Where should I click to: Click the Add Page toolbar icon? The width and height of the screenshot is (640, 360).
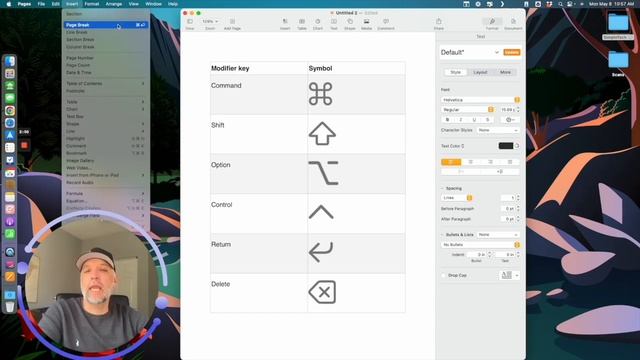point(232,22)
